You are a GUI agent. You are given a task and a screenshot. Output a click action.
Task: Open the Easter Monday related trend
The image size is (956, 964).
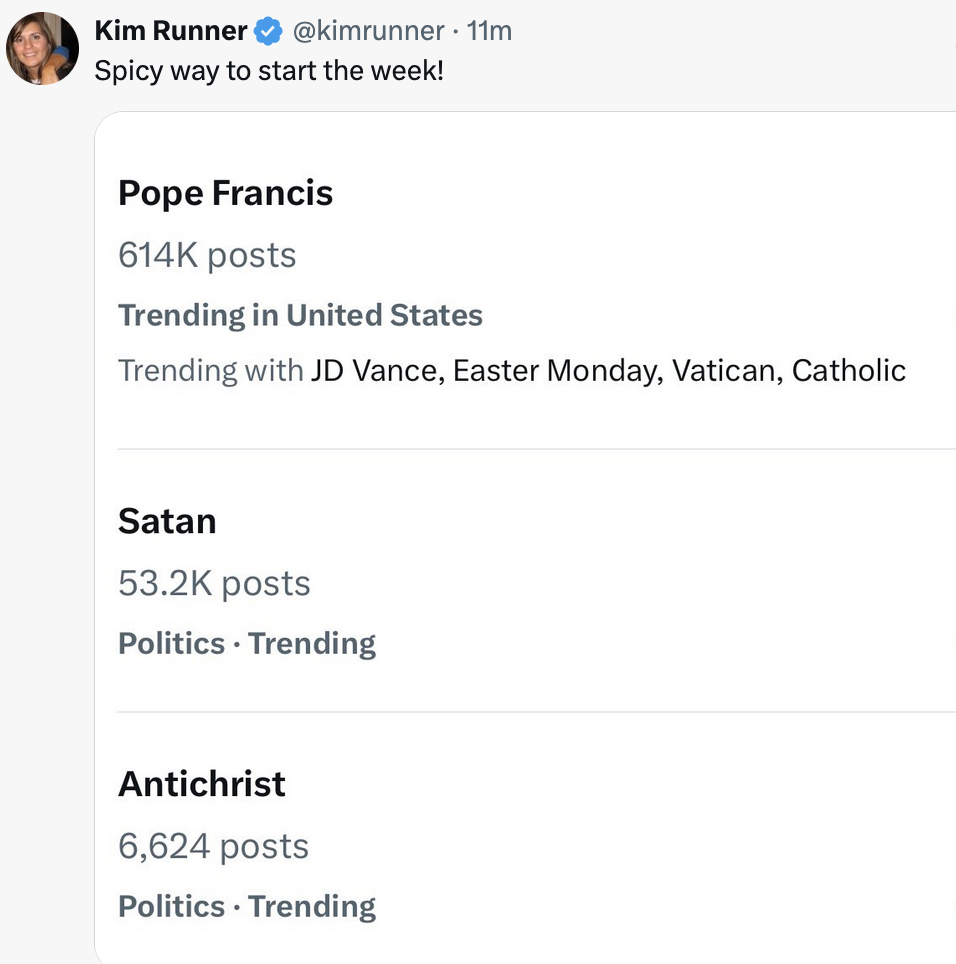[556, 371]
